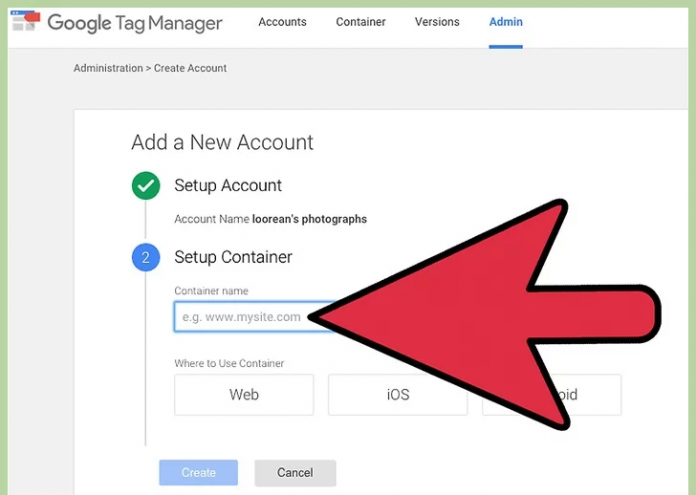
Task: Switch to the Container tab
Action: click(362, 22)
